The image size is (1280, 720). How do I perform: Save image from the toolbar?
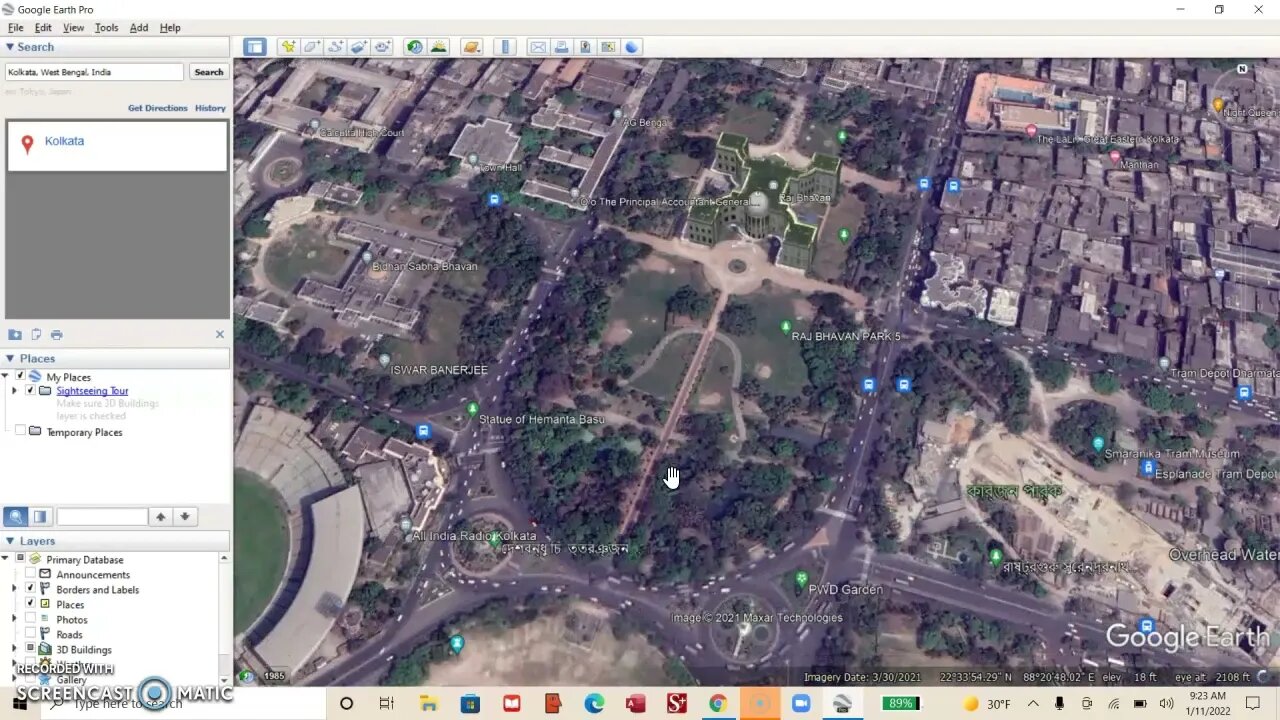[585, 47]
